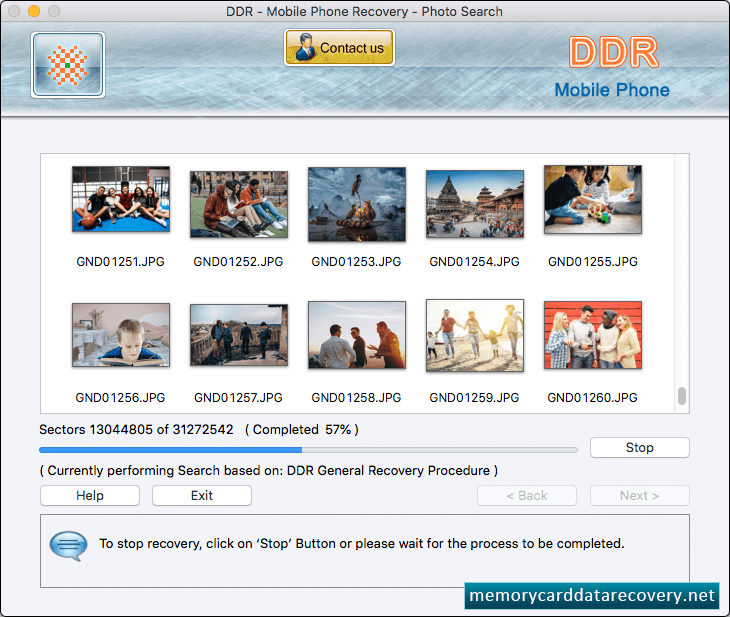Click the file name GND01260.JPG
This screenshot has width=730, height=617.
[x=593, y=398]
